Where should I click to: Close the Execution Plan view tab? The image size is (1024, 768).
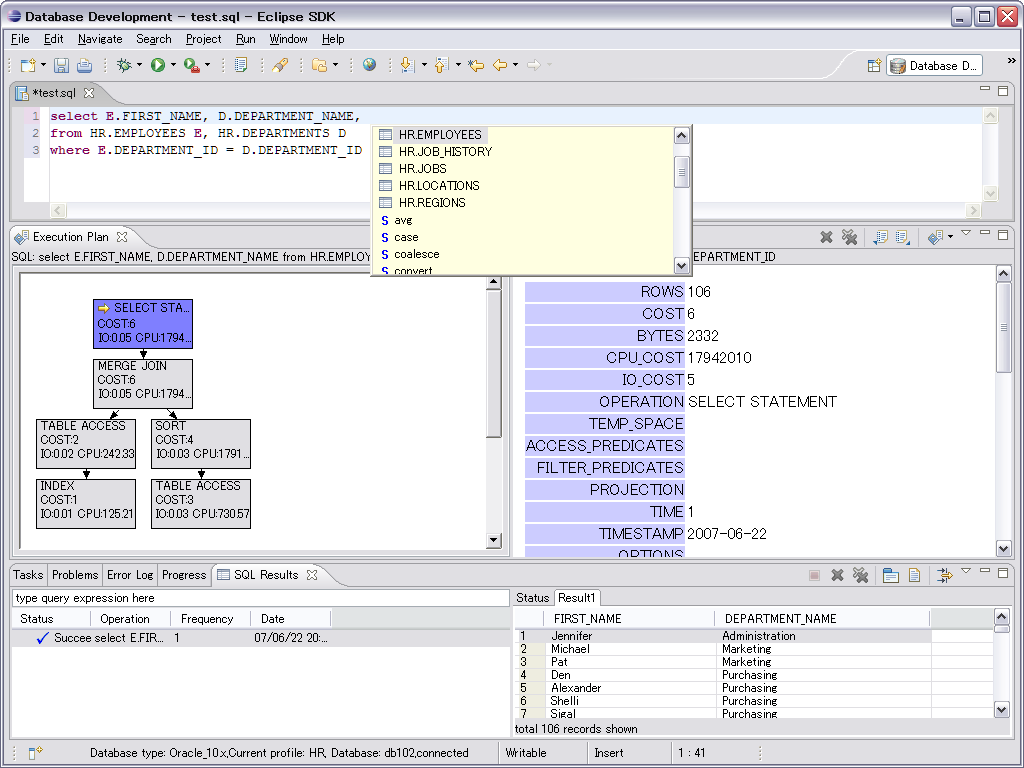point(121,236)
